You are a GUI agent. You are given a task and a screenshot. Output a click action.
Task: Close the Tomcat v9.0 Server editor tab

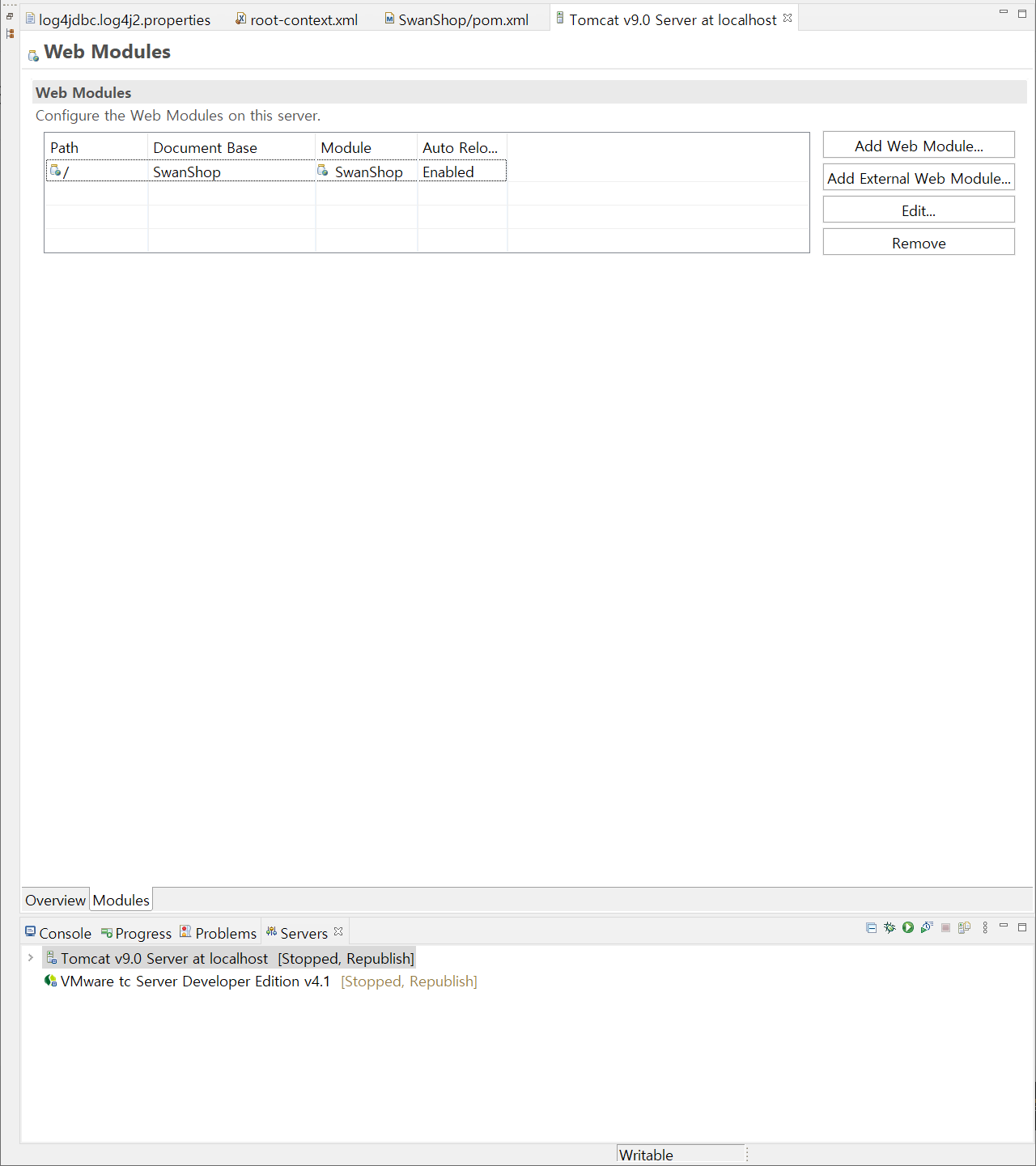(x=788, y=18)
